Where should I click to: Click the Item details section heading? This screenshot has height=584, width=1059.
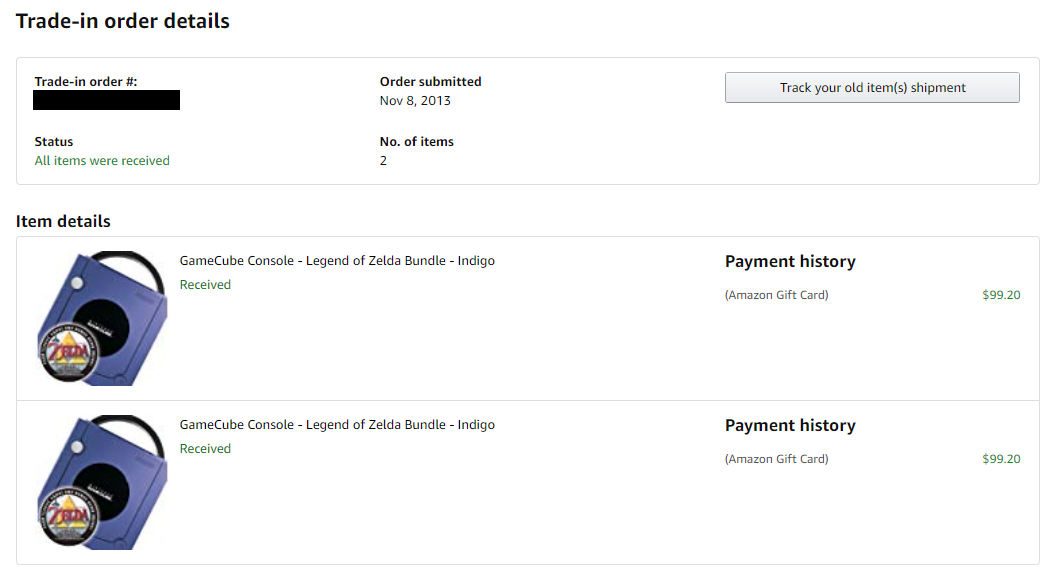coord(63,221)
